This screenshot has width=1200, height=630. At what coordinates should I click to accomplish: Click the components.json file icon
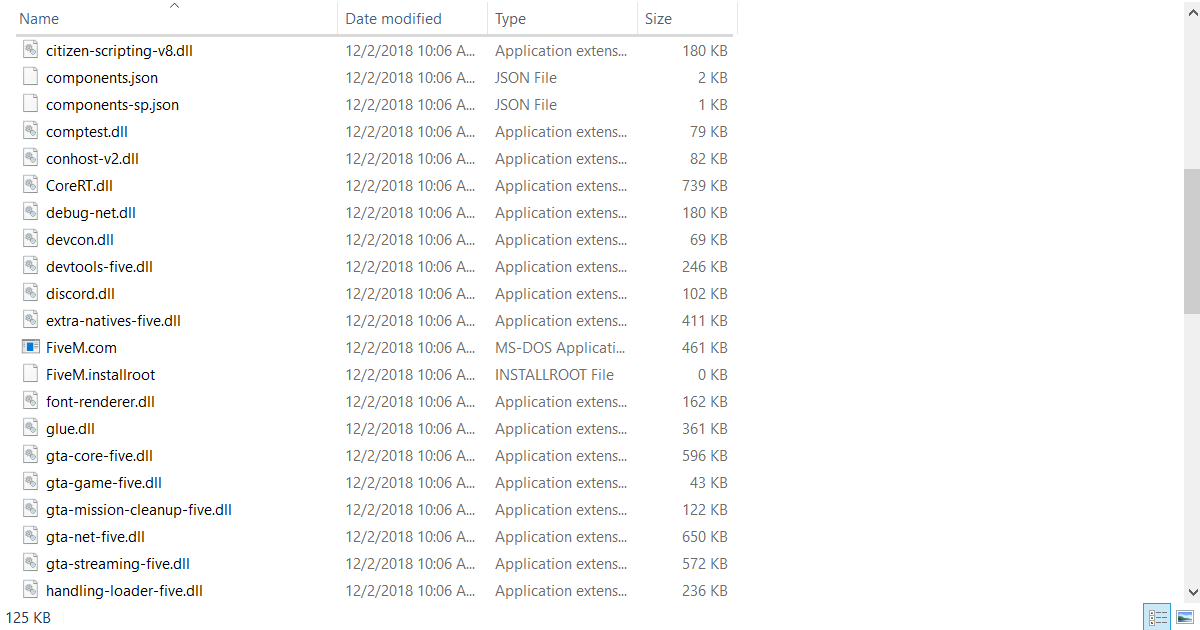click(x=30, y=78)
